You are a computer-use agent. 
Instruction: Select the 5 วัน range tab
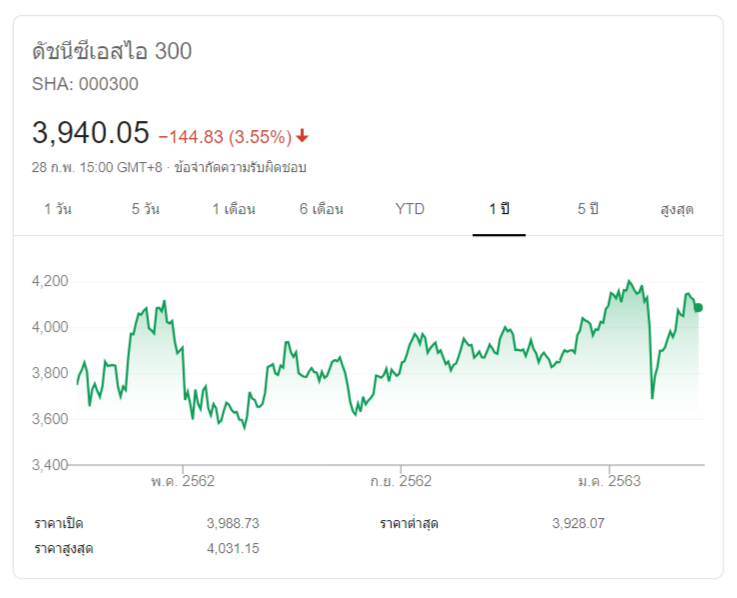click(145, 209)
